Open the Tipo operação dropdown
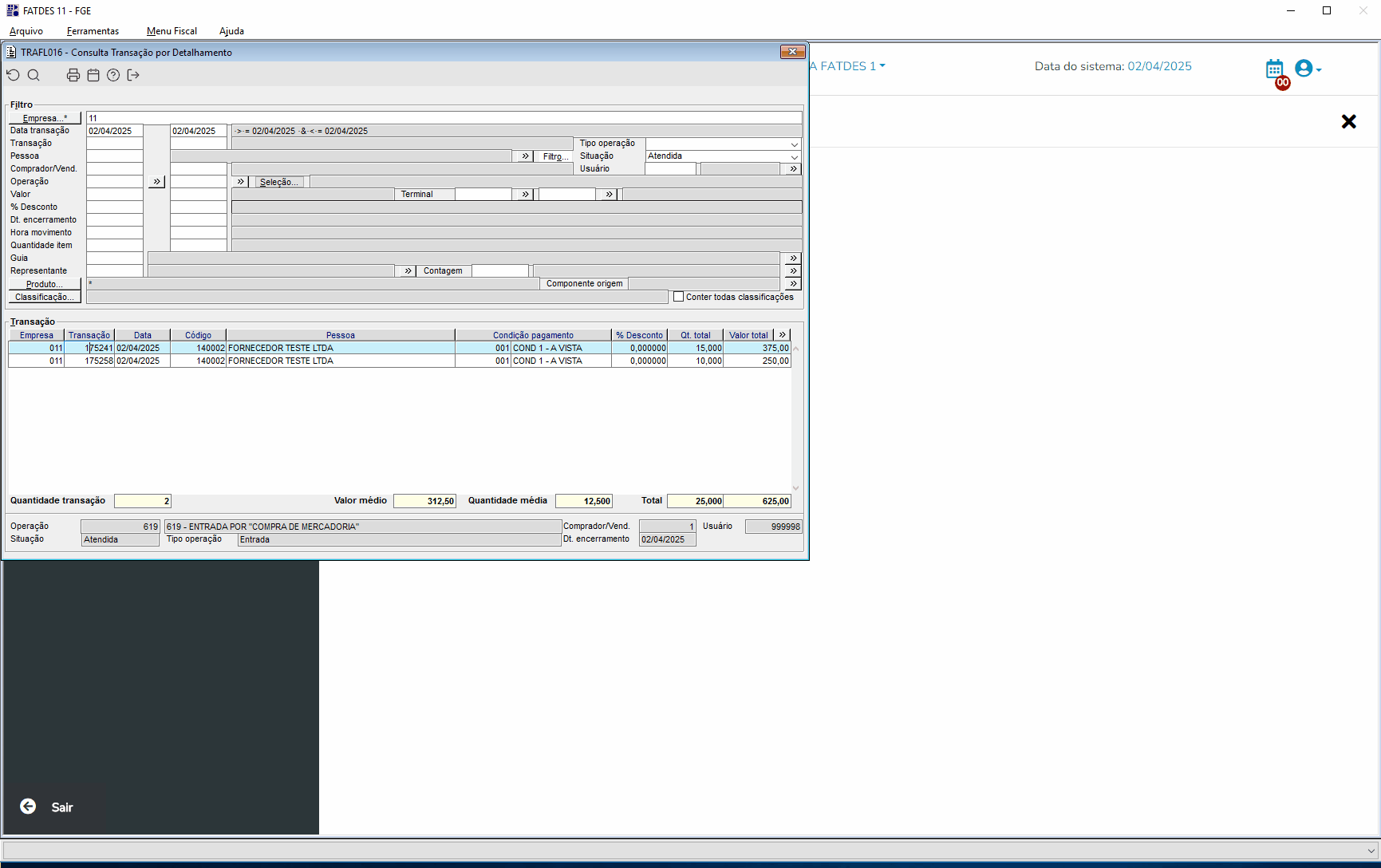 [x=795, y=144]
